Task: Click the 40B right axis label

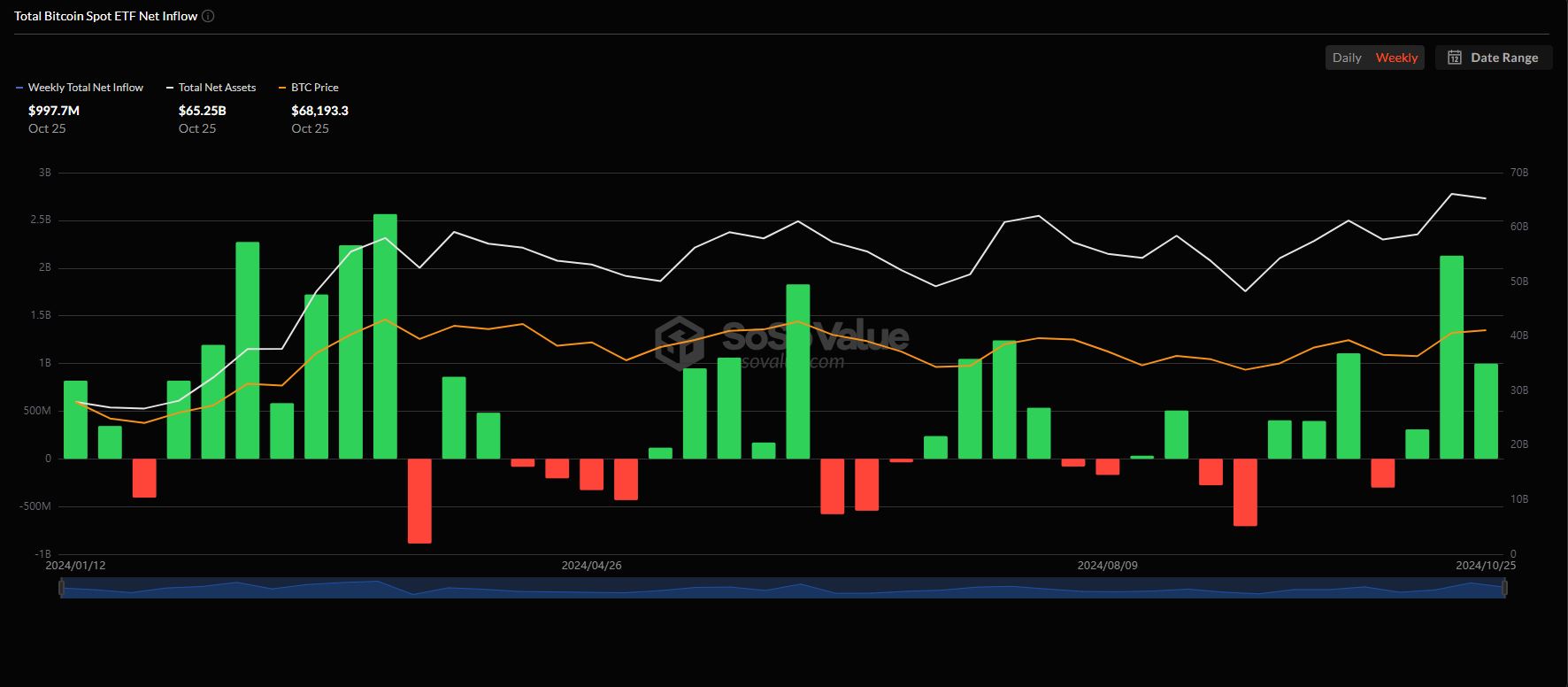Action: (x=1519, y=336)
